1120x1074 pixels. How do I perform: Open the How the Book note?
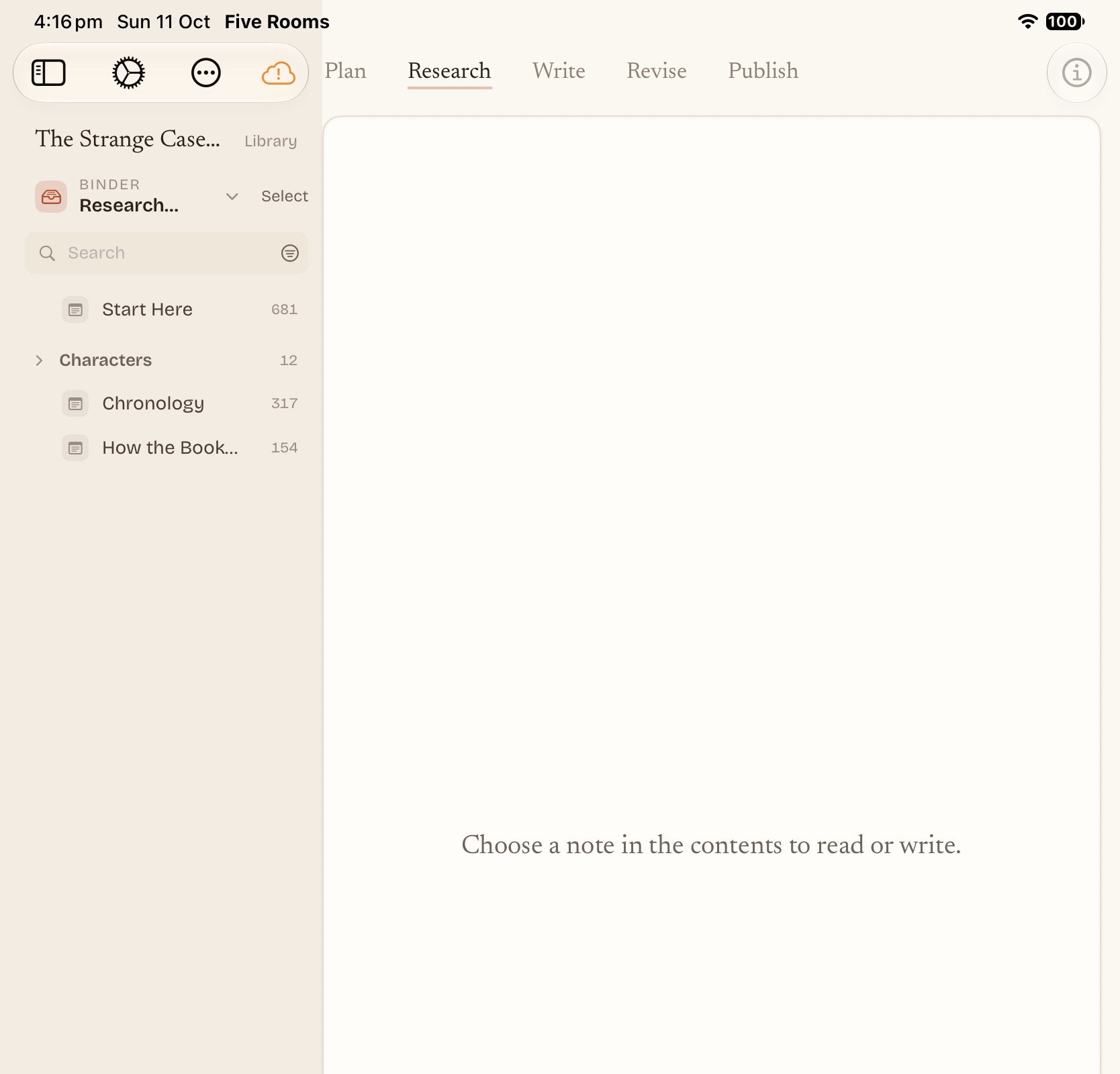coord(167,448)
